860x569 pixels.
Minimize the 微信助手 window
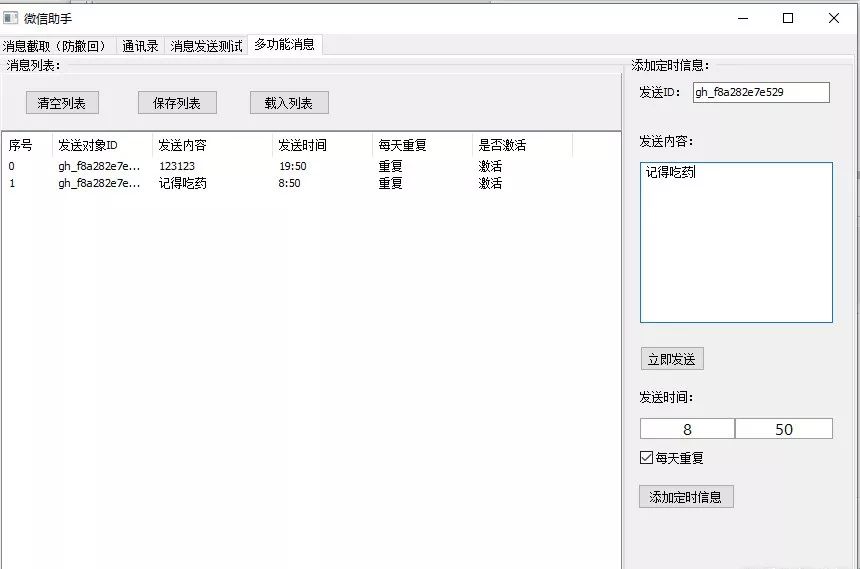tap(743, 18)
